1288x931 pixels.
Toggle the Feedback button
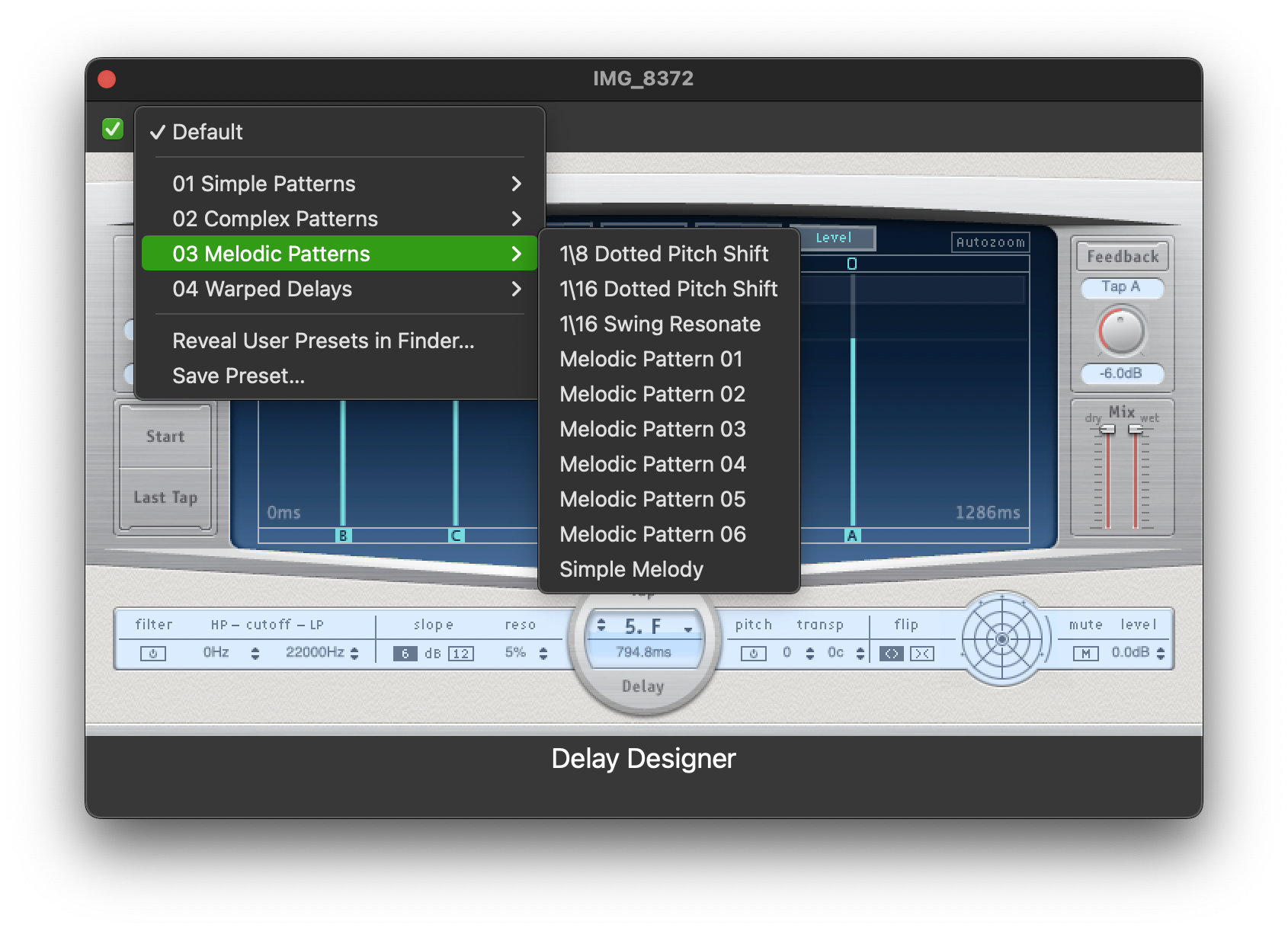coord(1122,256)
